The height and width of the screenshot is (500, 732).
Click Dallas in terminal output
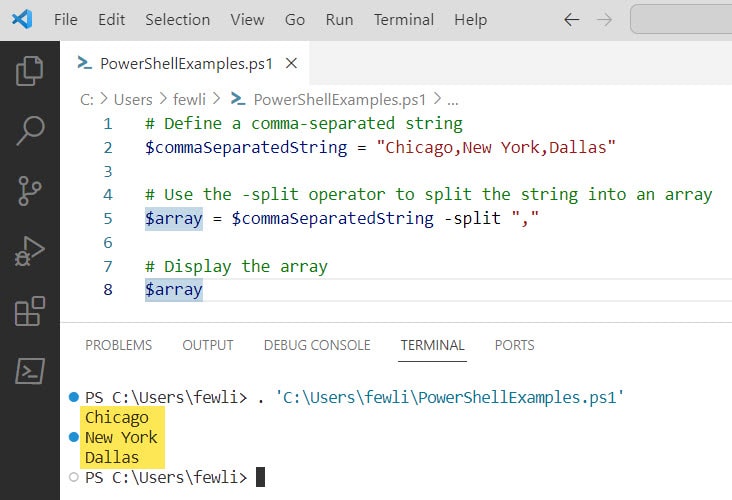click(112, 458)
